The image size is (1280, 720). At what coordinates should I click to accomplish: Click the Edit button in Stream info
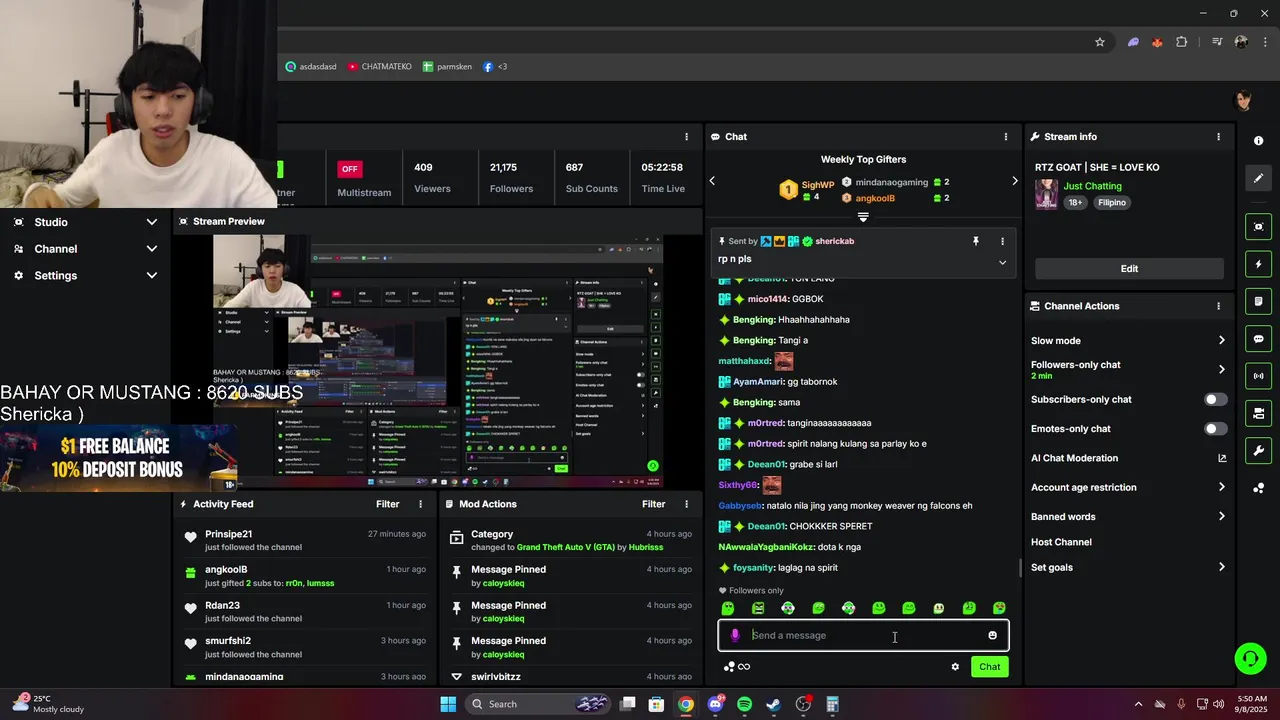(x=1129, y=269)
